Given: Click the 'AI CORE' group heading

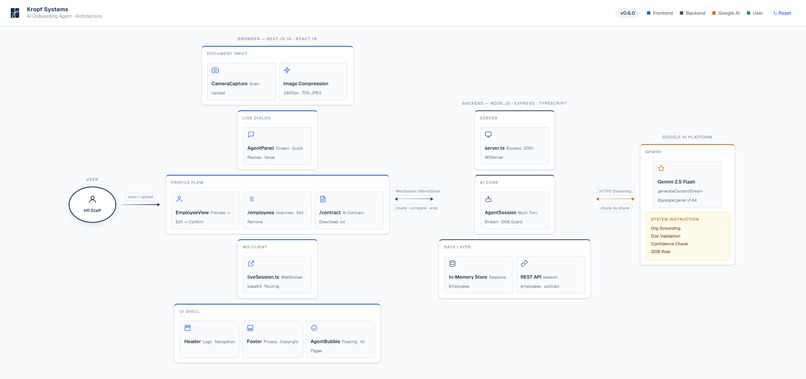Looking at the screenshot, I should click(x=489, y=183).
